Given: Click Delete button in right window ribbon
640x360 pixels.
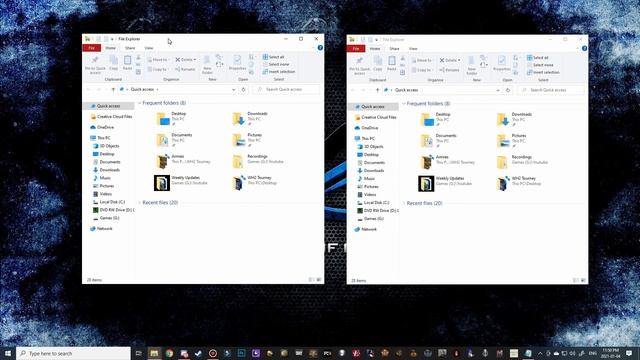Looking at the screenshot, I should tap(448, 60).
